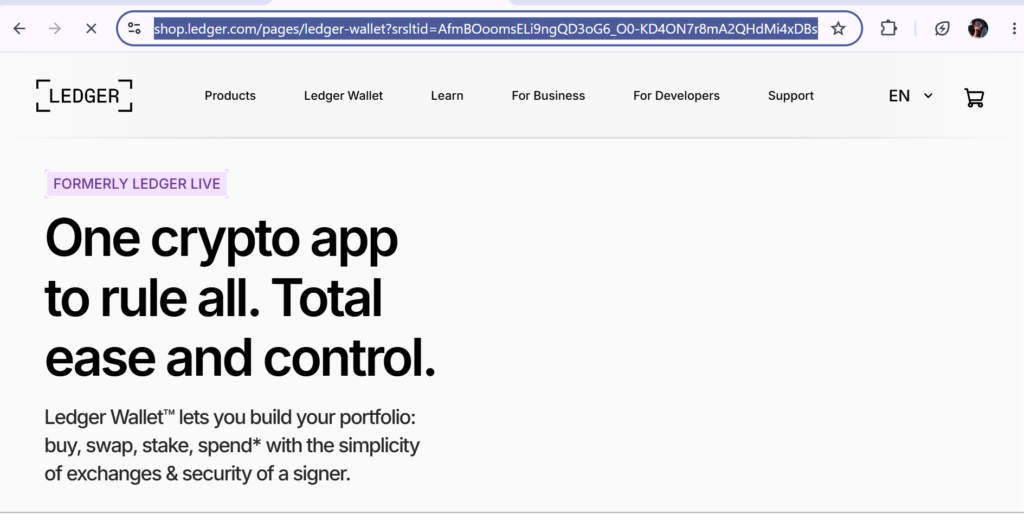Open the Support nav item
This screenshot has width=1024, height=514.
coord(791,96)
